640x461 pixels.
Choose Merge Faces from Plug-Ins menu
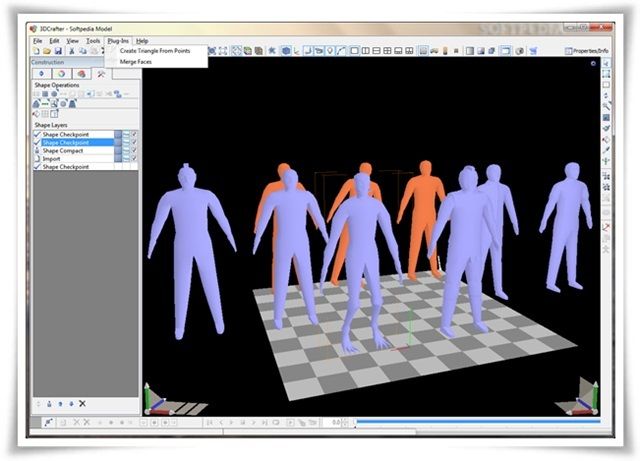pos(136,62)
